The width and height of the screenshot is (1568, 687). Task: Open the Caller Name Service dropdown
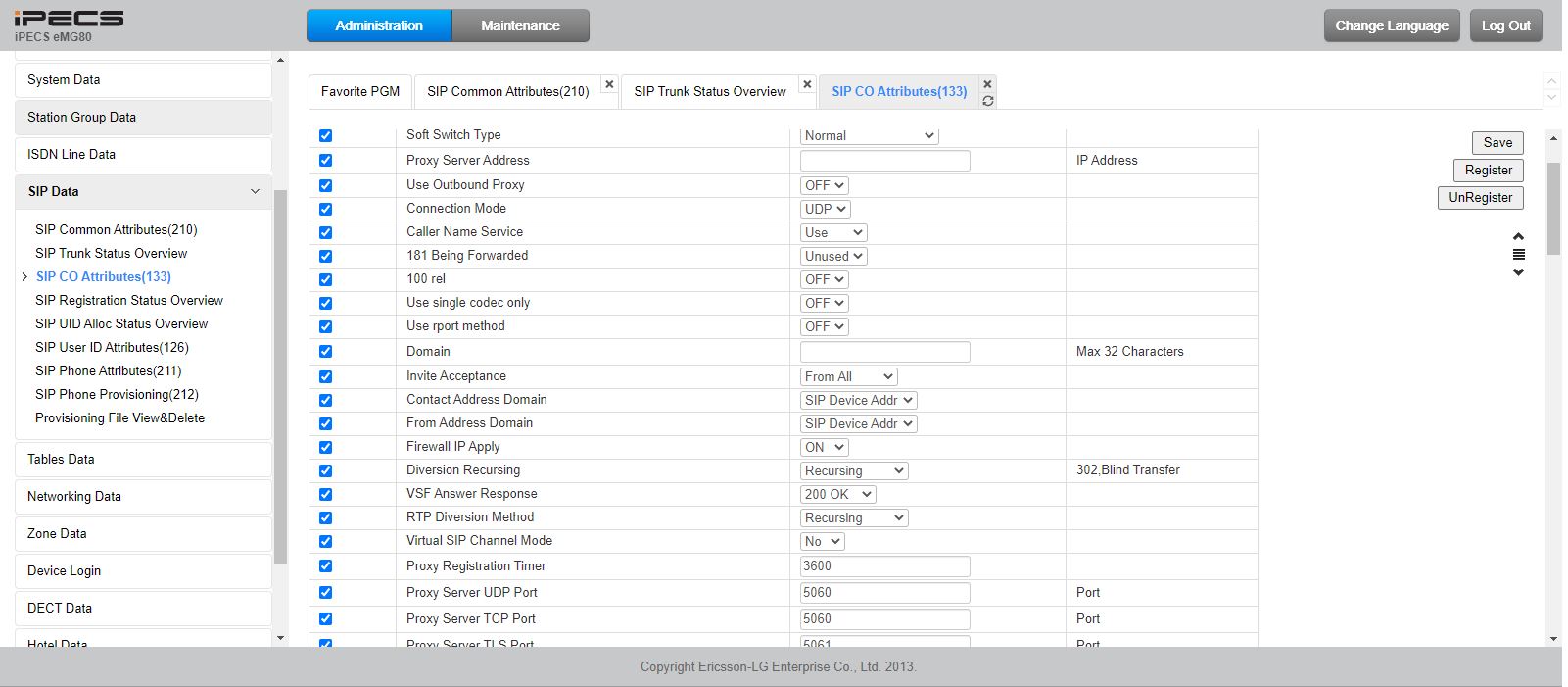(x=833, y=232)
